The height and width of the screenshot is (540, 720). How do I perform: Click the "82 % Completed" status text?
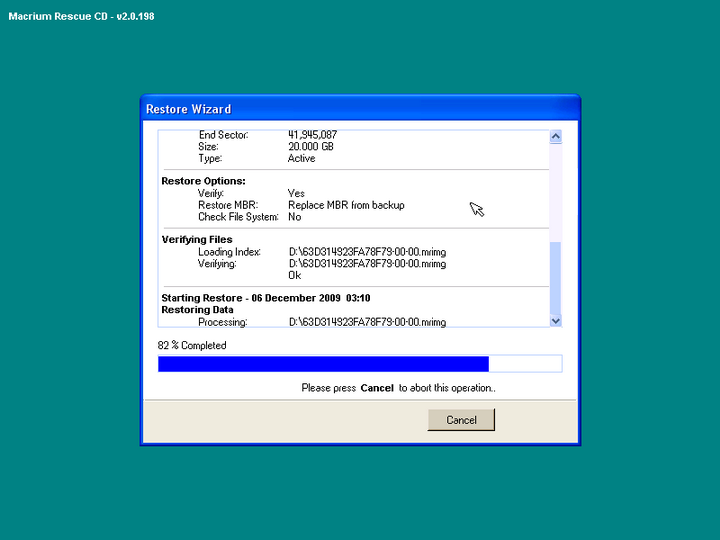(x=192, y=345)
